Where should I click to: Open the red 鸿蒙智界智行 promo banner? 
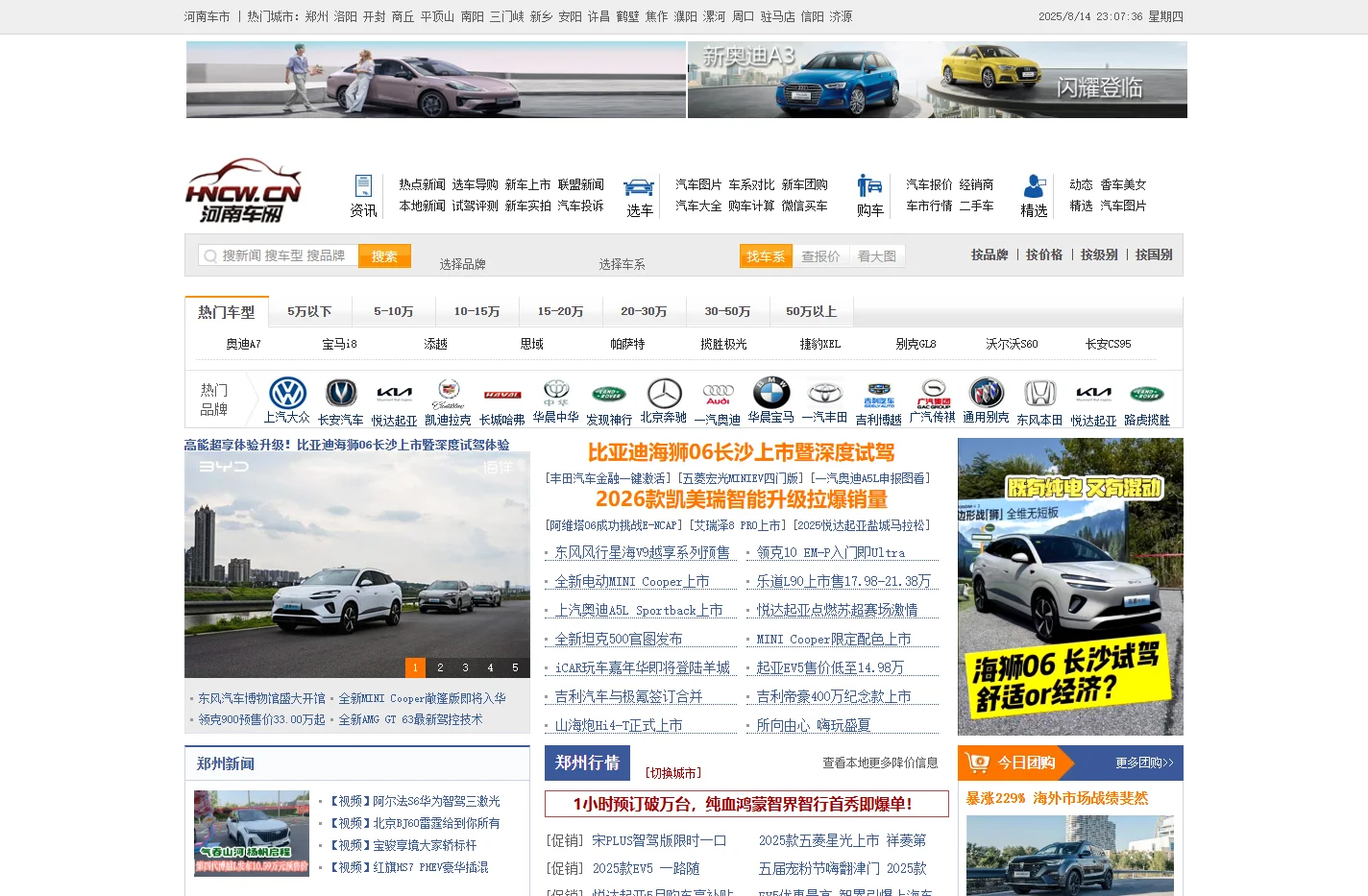tap(746, 804)
